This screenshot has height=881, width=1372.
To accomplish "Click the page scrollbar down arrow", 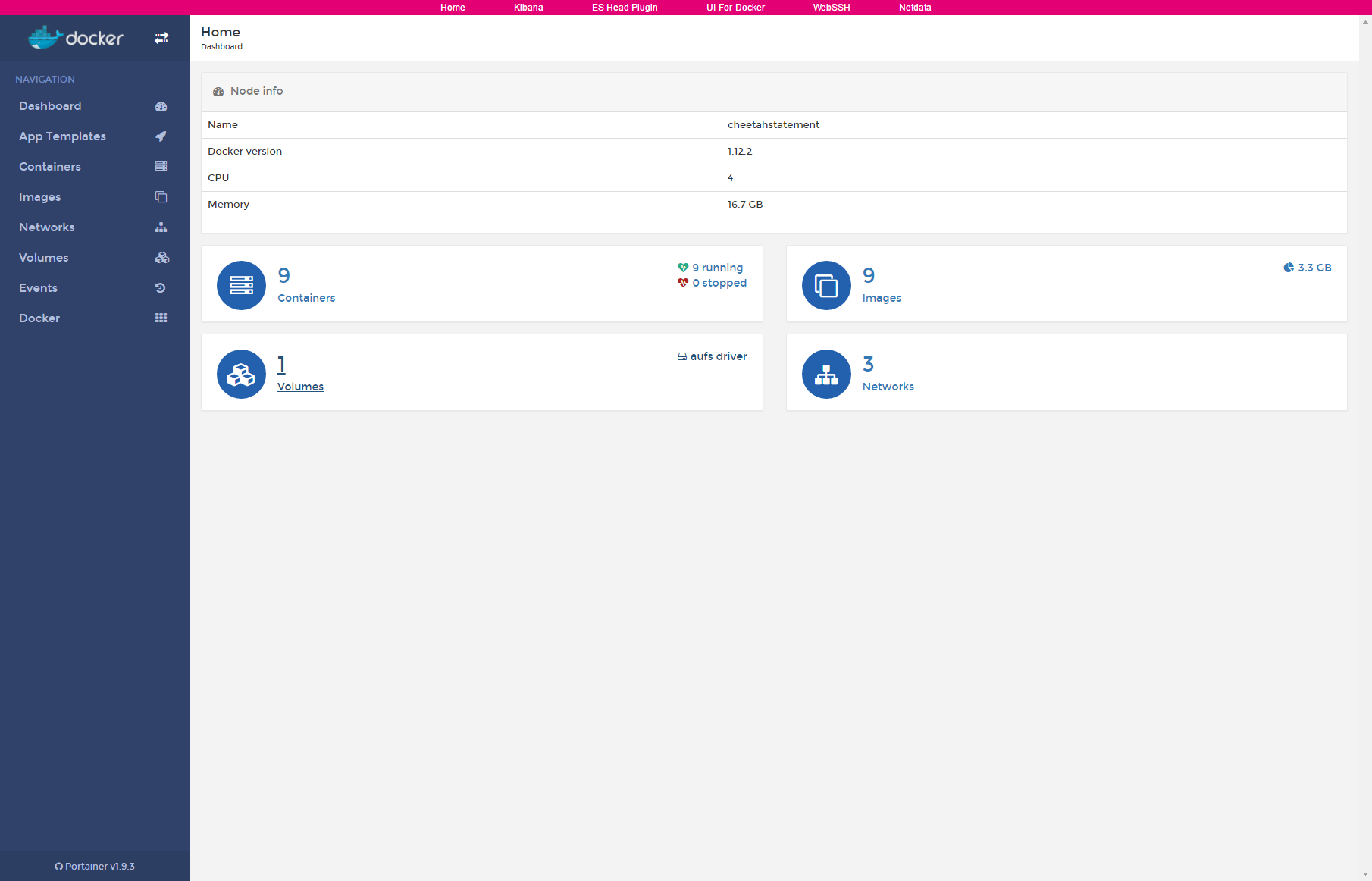I will [x=1365, y=874].
